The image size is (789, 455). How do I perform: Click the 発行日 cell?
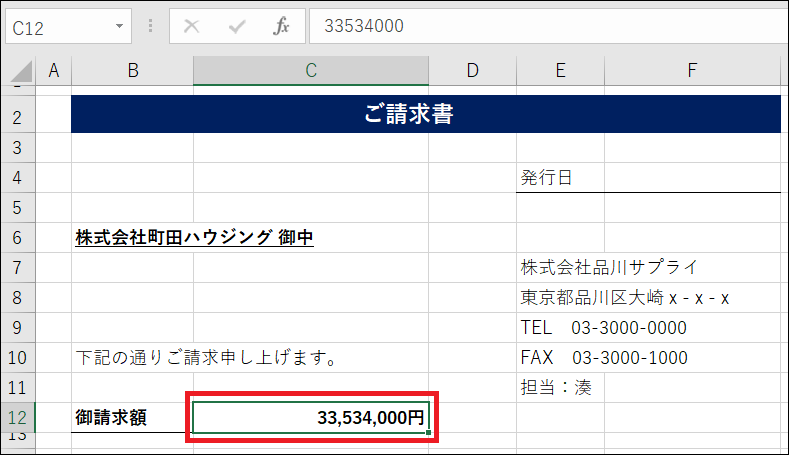560,178
